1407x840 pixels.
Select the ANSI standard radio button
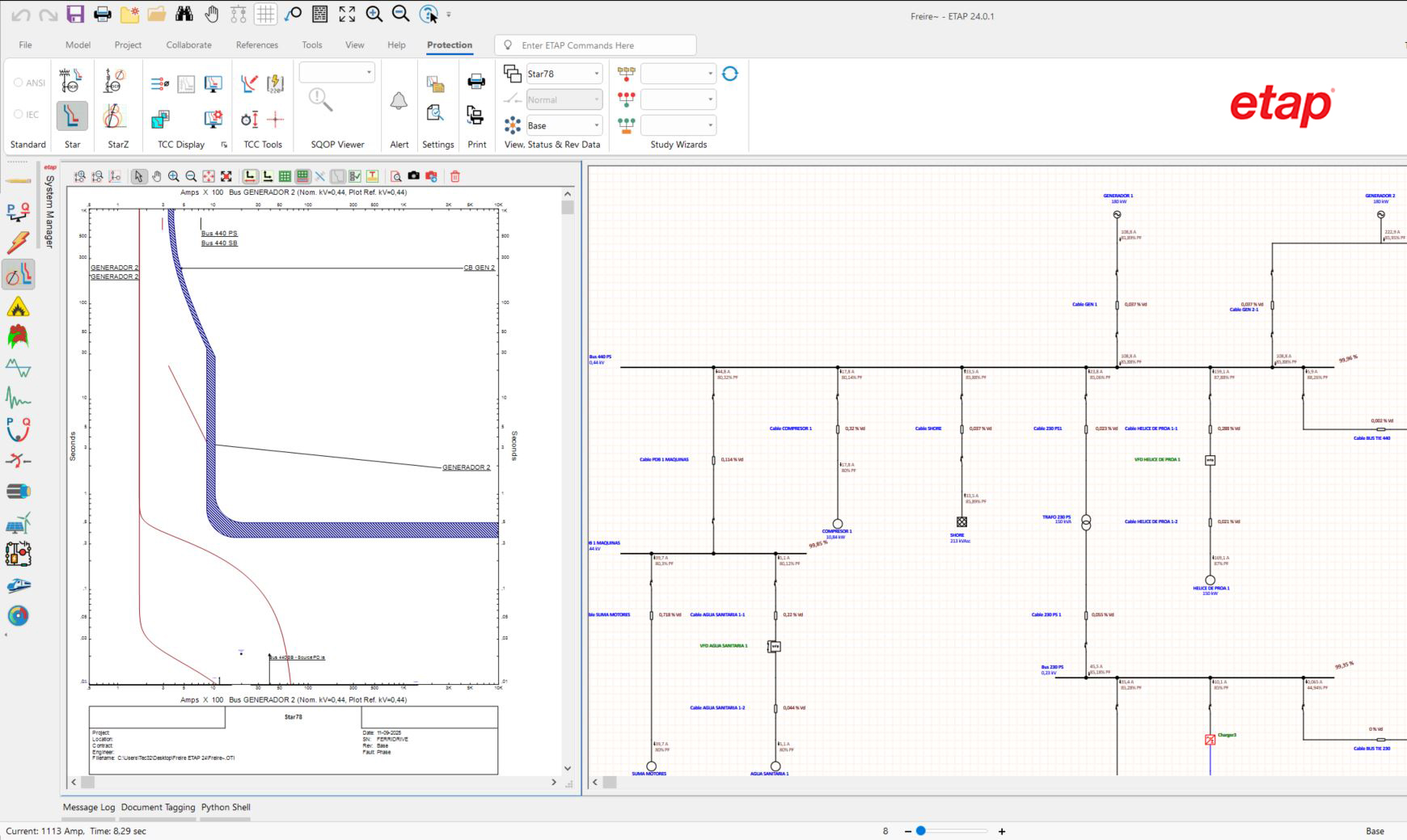click(18, 82)
